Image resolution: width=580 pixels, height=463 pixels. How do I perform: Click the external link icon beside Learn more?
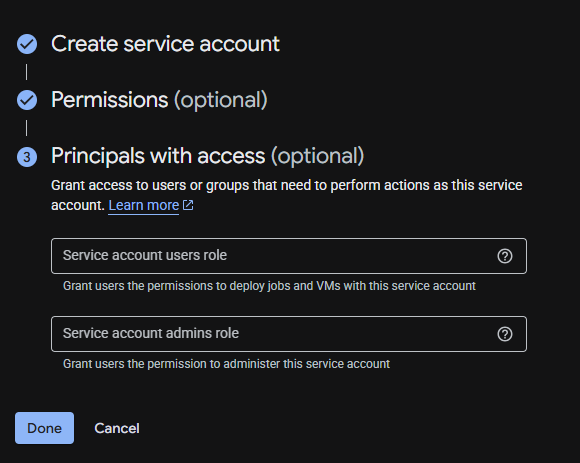[x=188, y=205]
